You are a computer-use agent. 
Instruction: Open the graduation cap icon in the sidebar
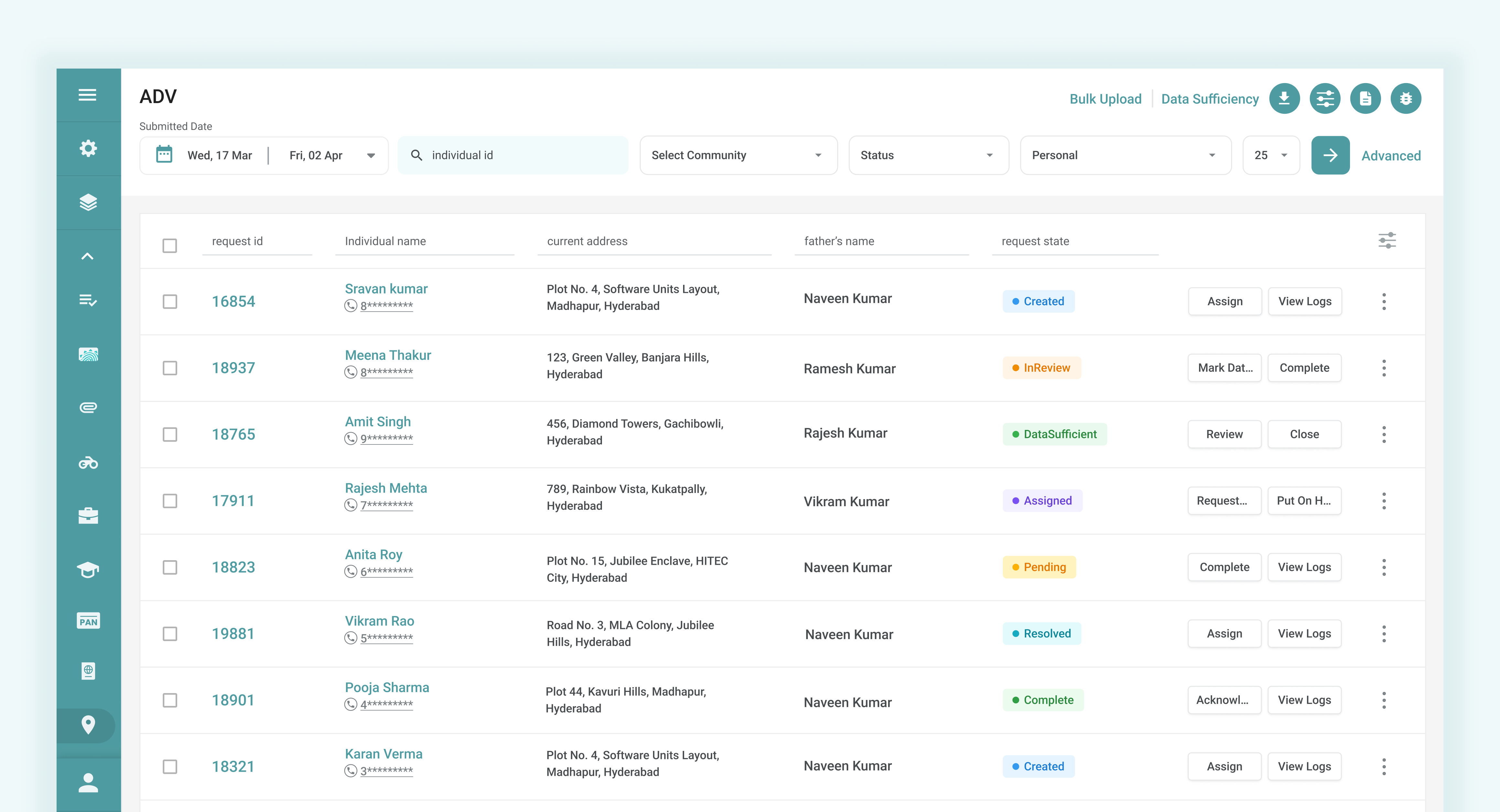tap(88, 569)
